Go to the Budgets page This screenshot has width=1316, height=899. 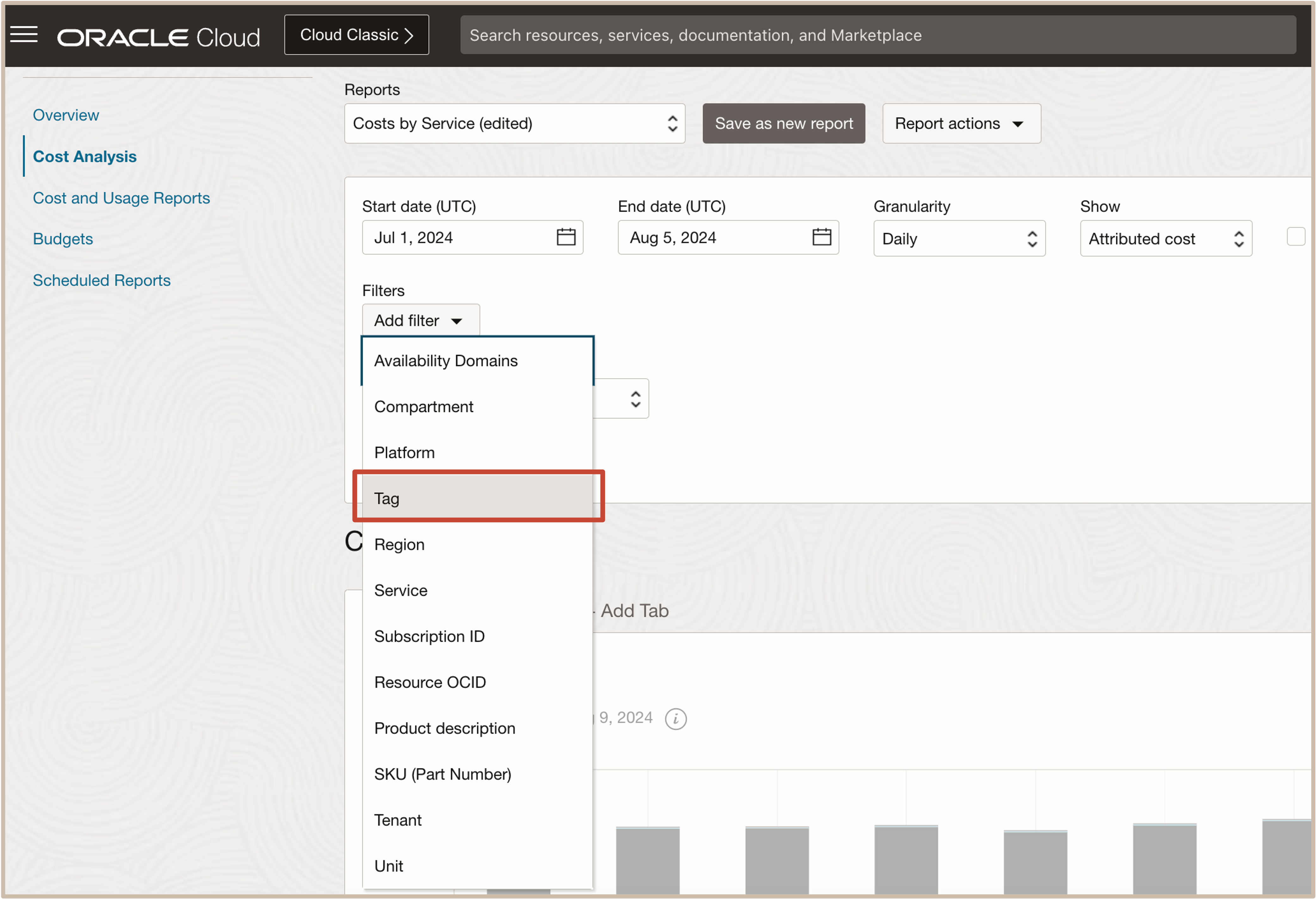pos(63,239)
